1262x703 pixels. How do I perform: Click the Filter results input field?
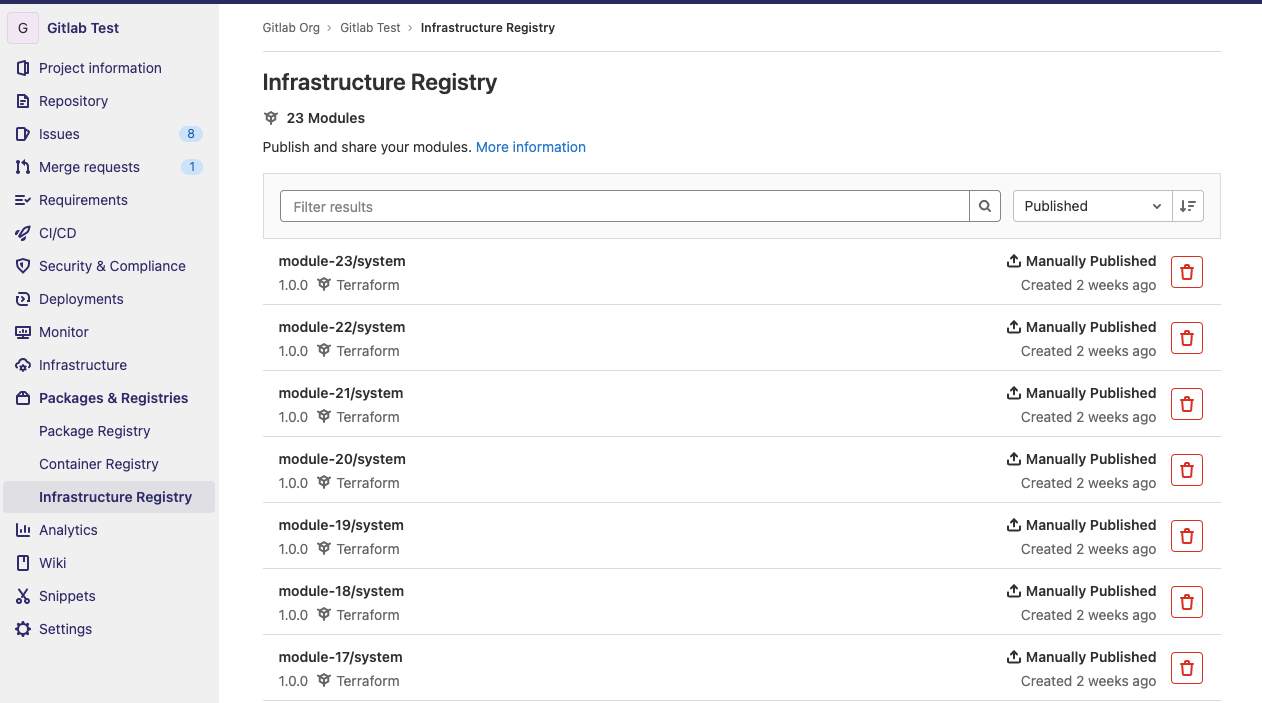click(x=620, y=206)
